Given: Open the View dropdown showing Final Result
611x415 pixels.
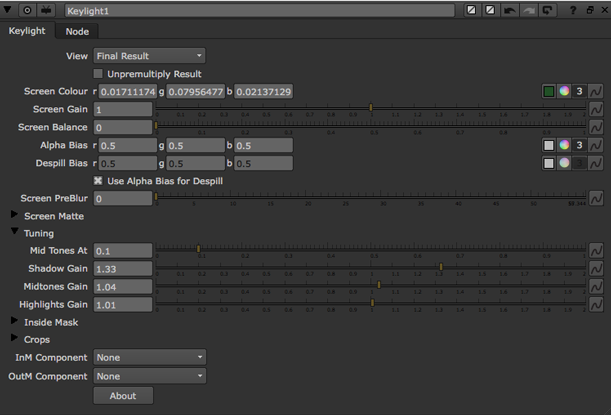Looking at the screenshot, I should (149, 56).
